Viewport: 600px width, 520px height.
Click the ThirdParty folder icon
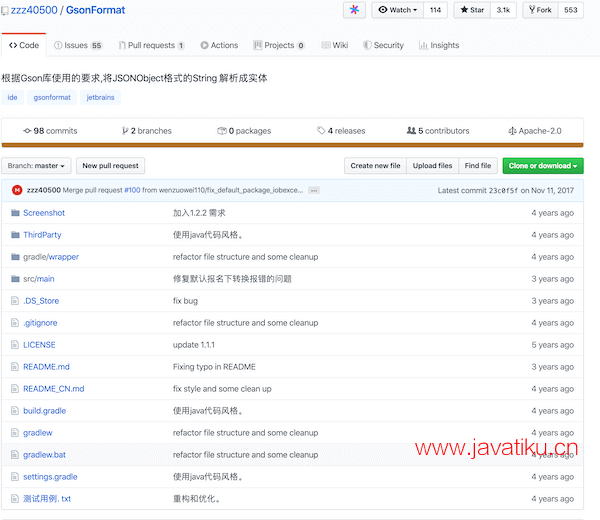coord(15,235)
